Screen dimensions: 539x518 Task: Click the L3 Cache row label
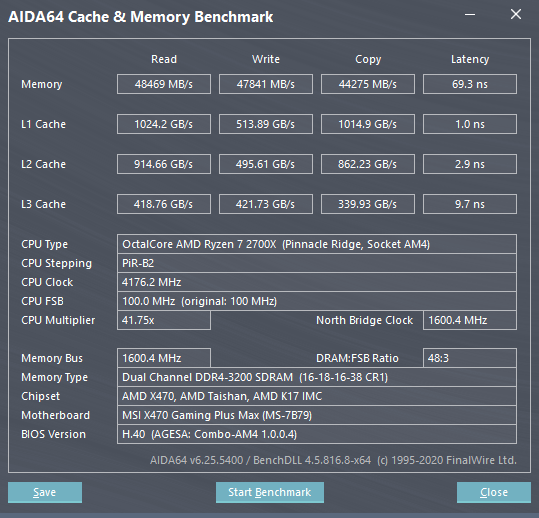pos(43,204)
